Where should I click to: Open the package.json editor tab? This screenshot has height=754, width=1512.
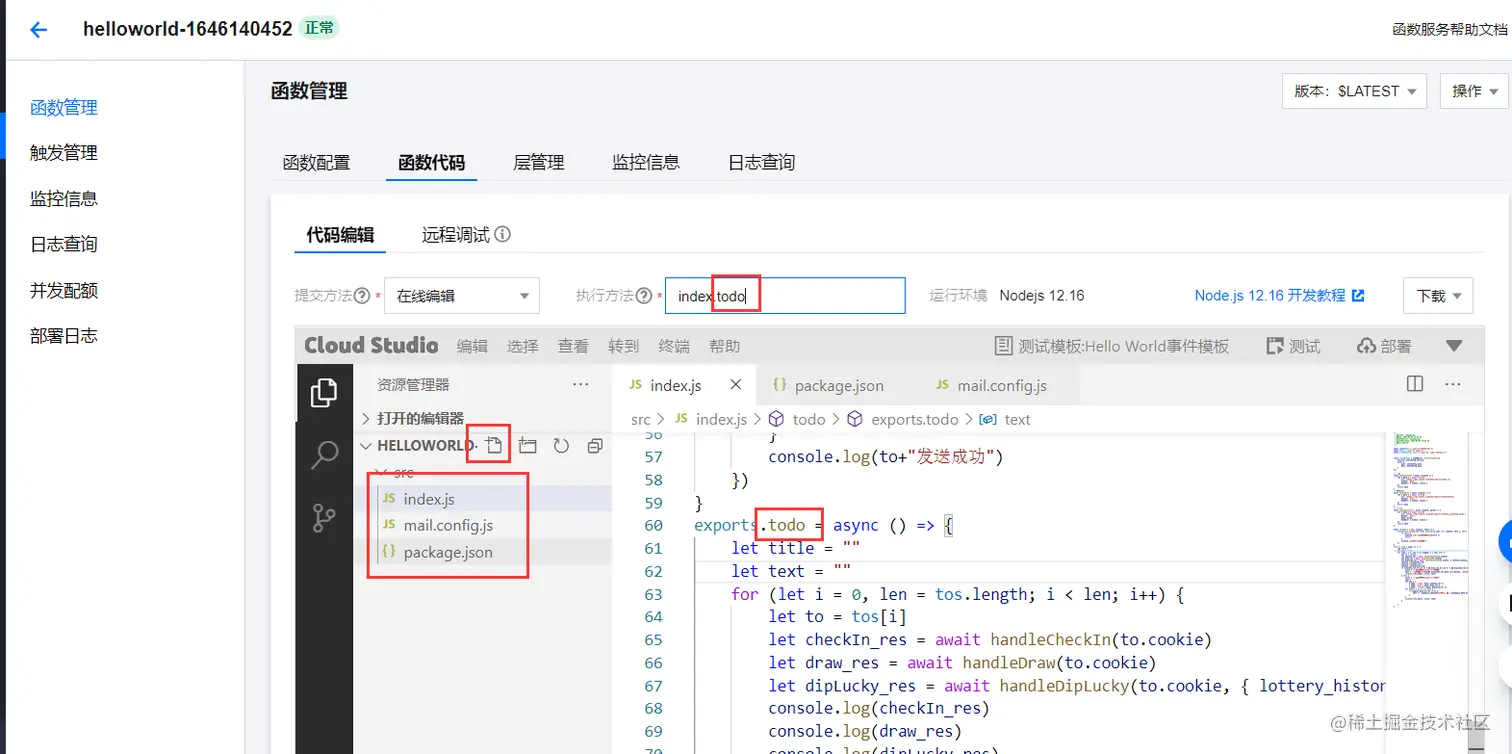point(828,385)
